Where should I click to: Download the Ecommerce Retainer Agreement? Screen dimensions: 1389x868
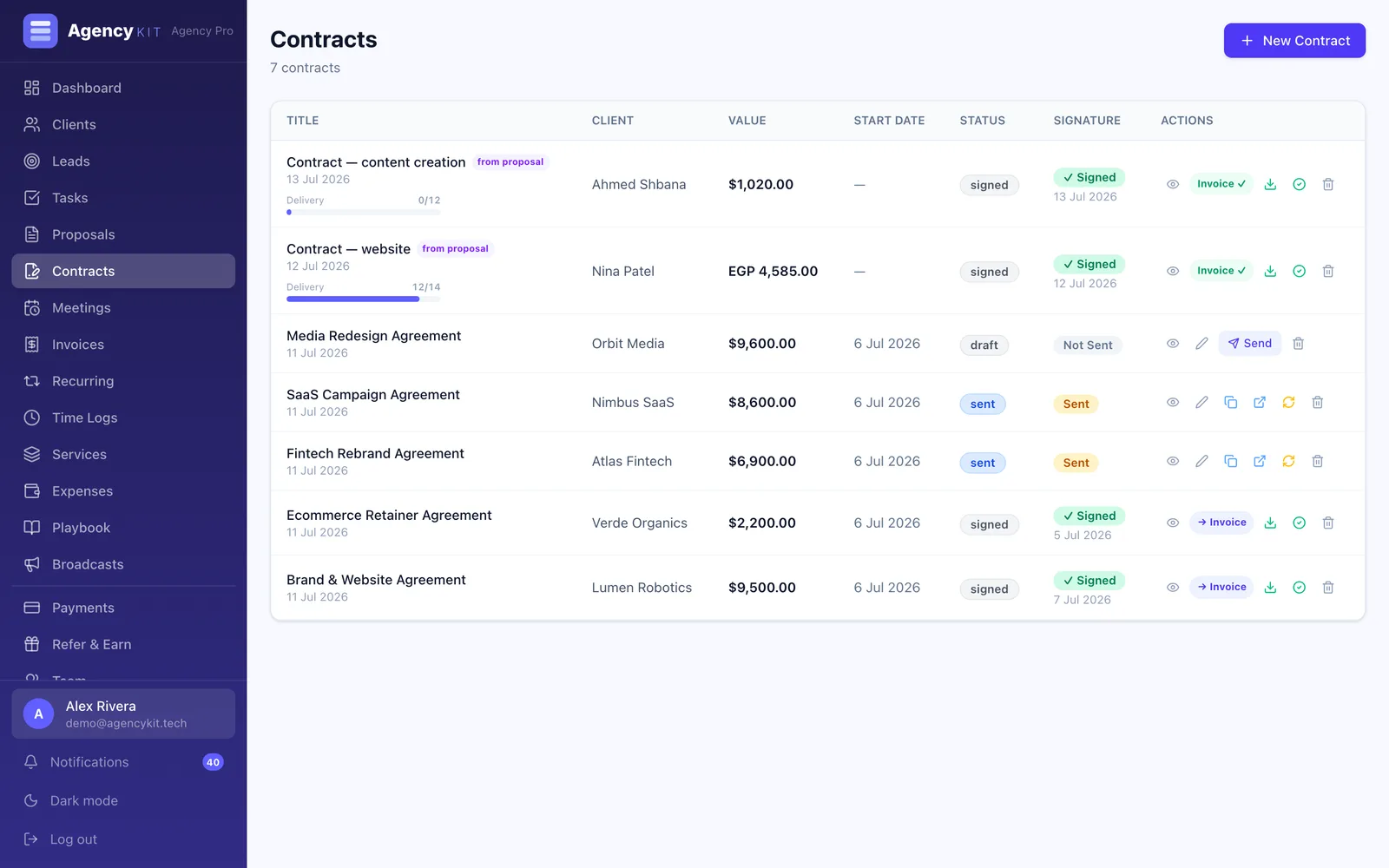coord(1270,523)
